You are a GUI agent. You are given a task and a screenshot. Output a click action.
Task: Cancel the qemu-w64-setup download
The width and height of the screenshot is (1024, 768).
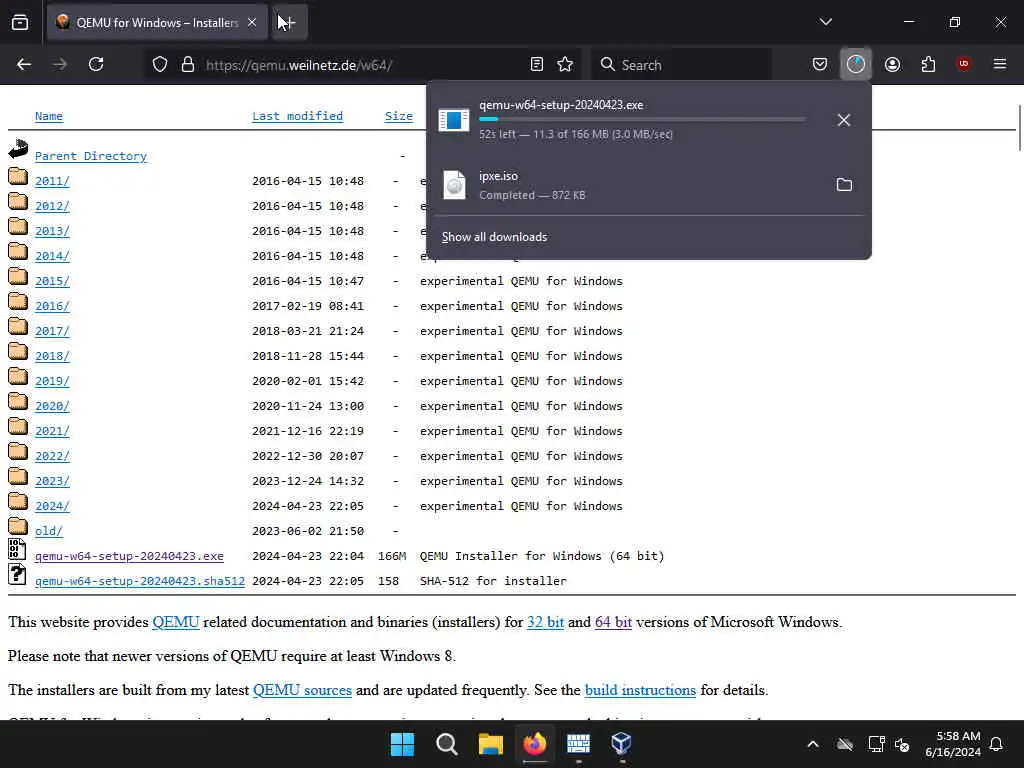coord(844,120)
